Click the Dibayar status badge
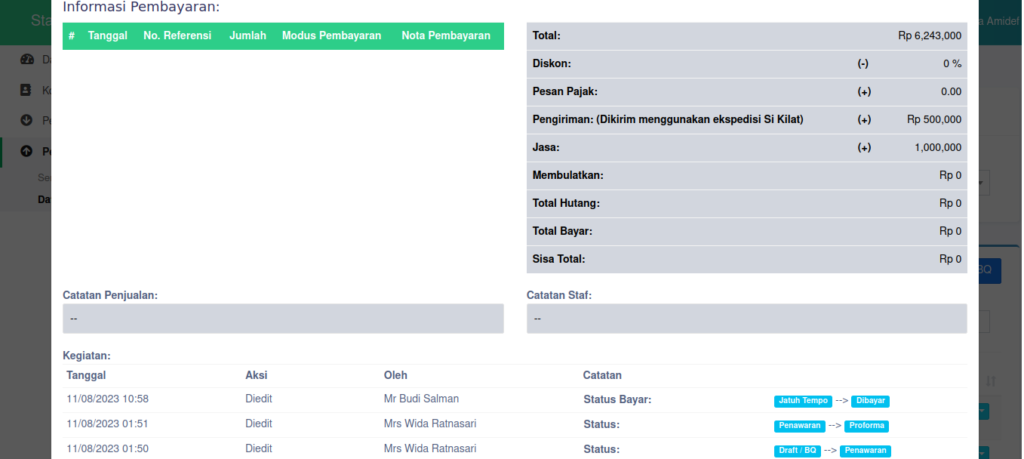 (870, 401)
